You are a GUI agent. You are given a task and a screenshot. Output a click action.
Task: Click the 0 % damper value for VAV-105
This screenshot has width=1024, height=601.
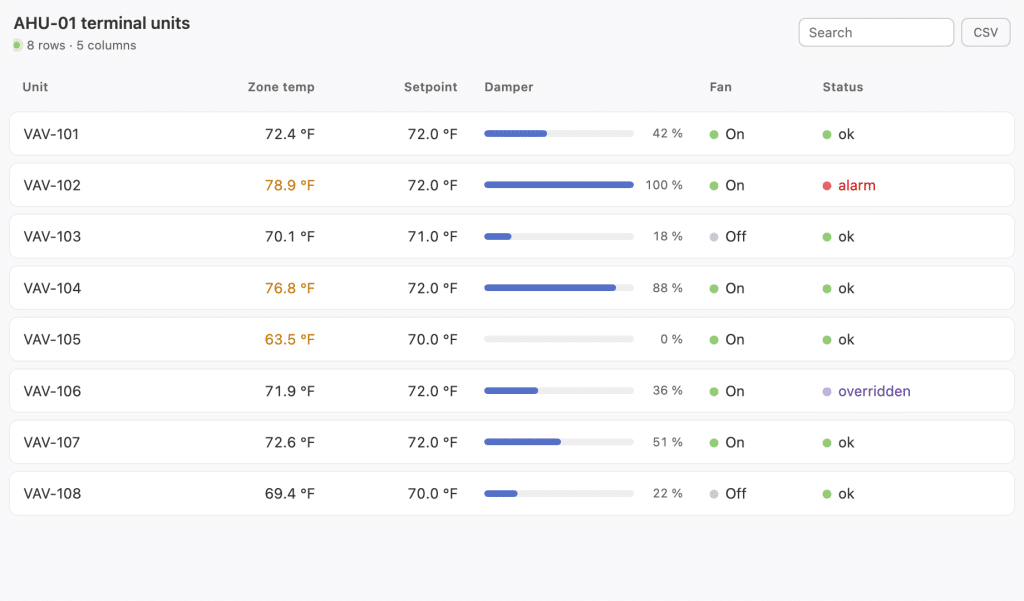click(671, 339)
